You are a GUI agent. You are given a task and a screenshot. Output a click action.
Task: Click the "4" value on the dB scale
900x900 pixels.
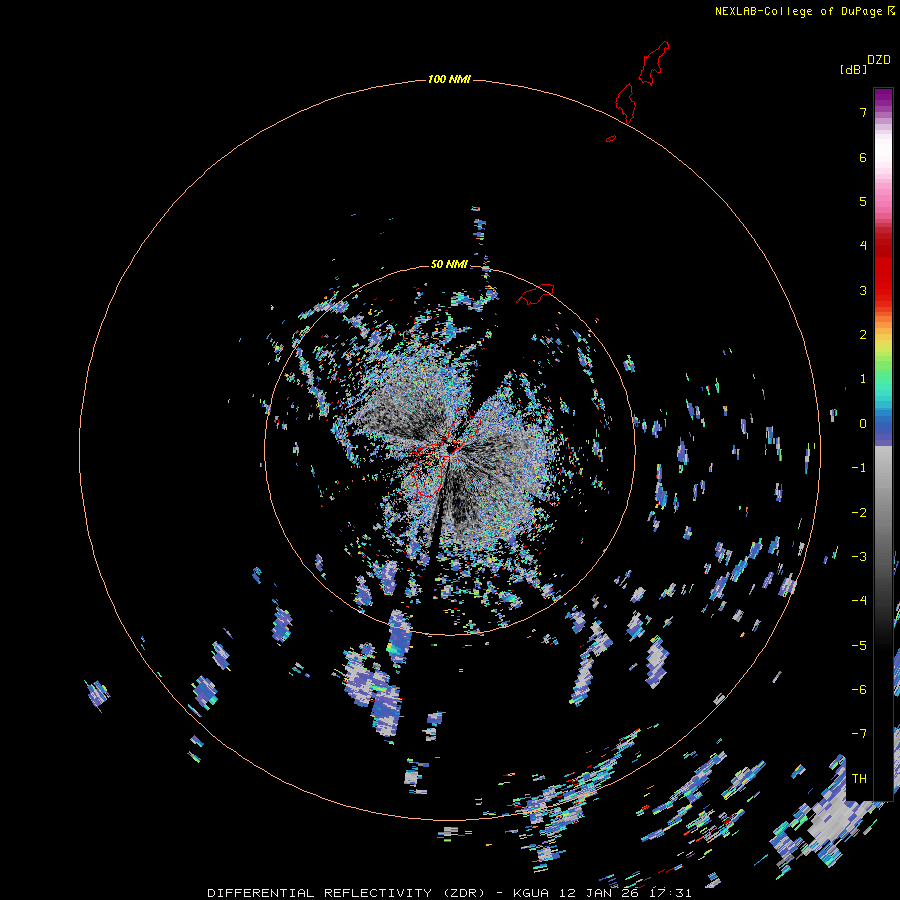click(x=863, y=246)
